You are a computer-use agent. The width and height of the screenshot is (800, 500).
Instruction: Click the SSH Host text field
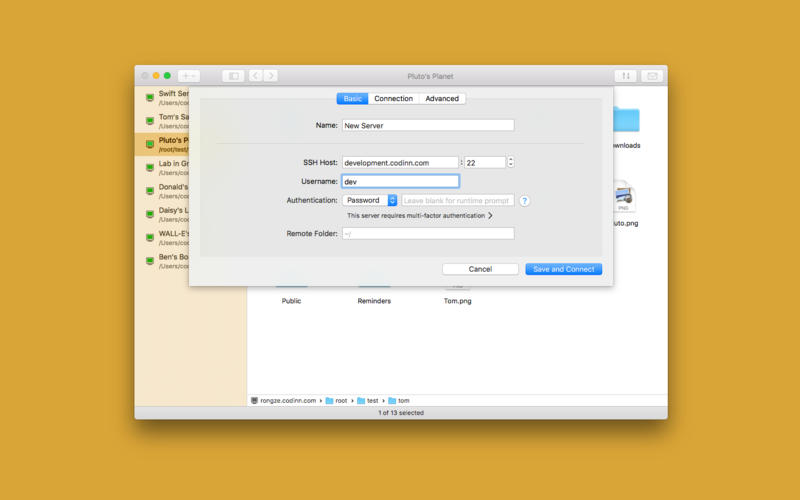[x=399, y=162]
